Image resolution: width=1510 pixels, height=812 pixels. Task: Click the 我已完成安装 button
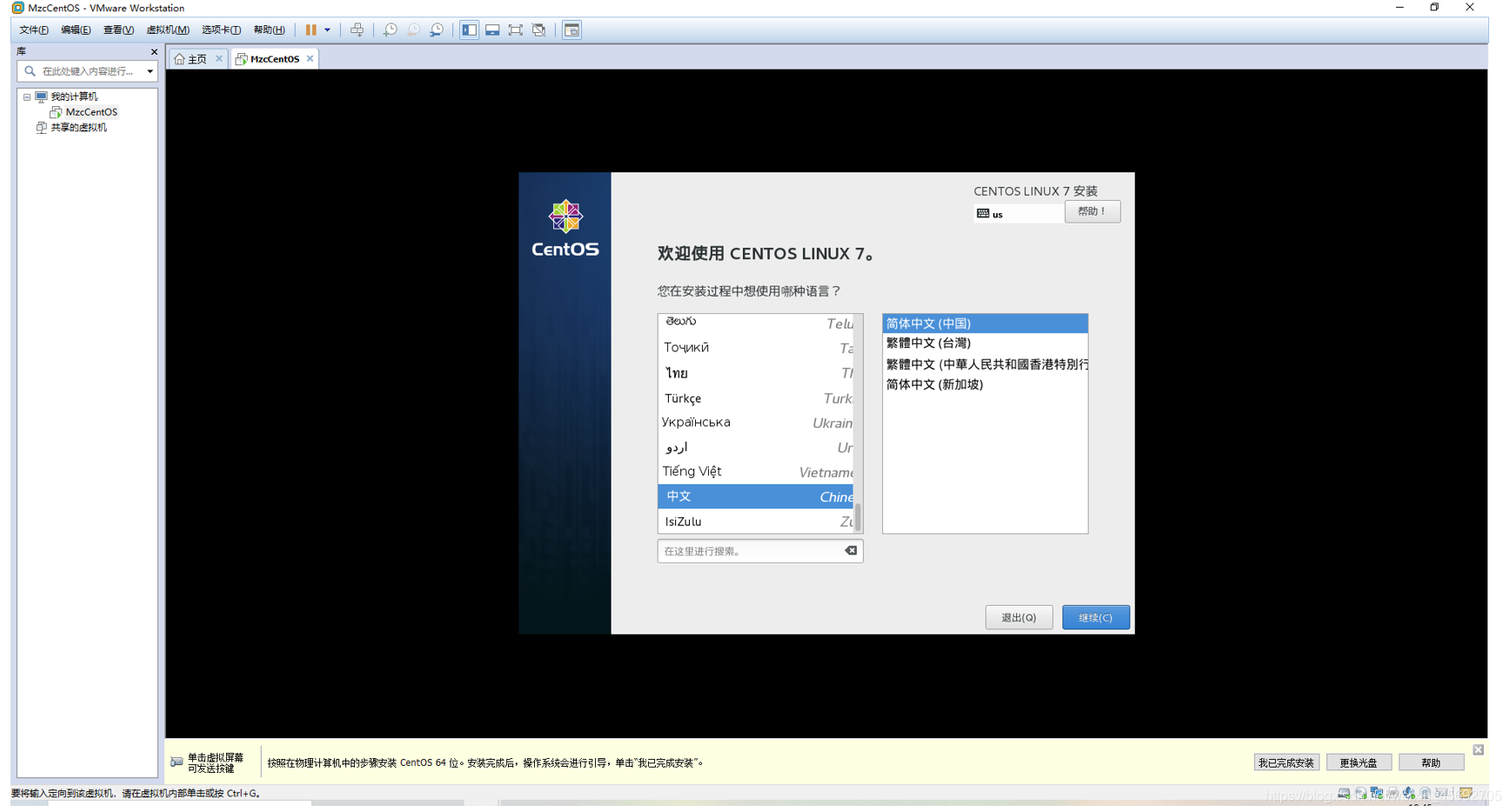click(x=1286, y=762)
